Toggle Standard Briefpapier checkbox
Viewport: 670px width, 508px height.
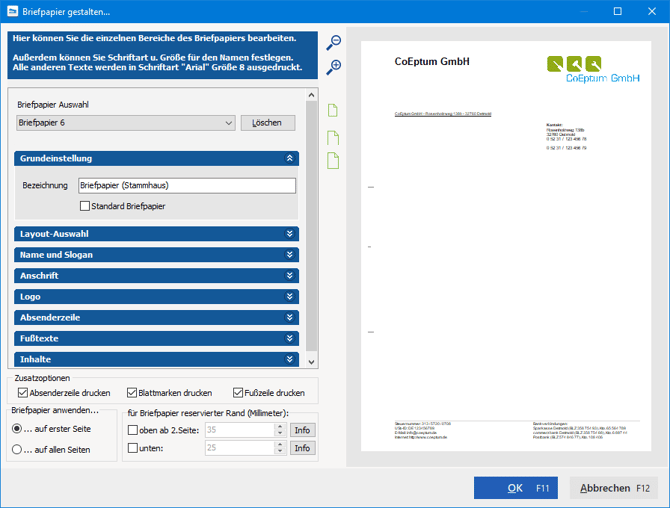coord(85,206)
